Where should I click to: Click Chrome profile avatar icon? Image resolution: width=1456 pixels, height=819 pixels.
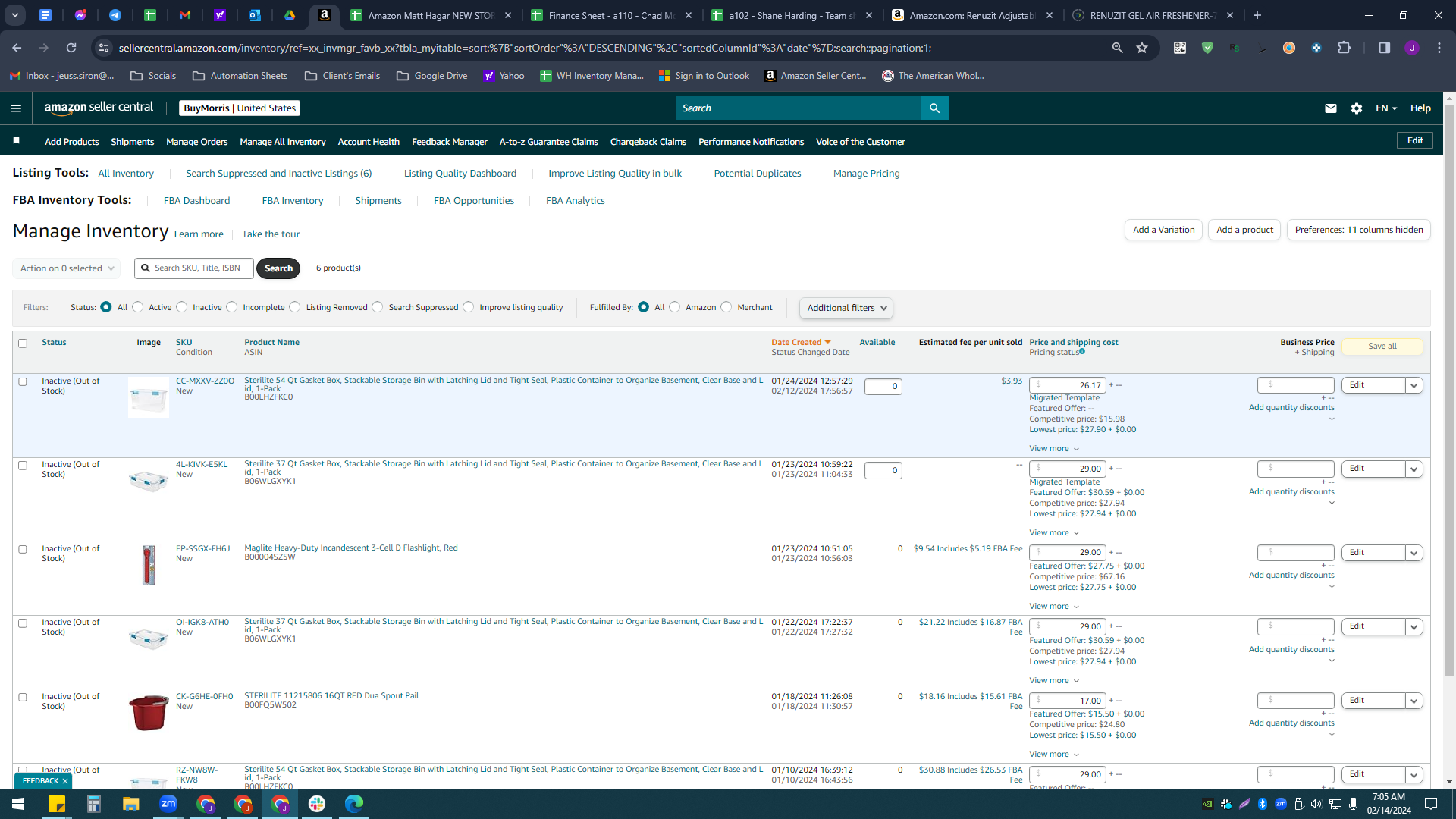[x=1411, y=48]
